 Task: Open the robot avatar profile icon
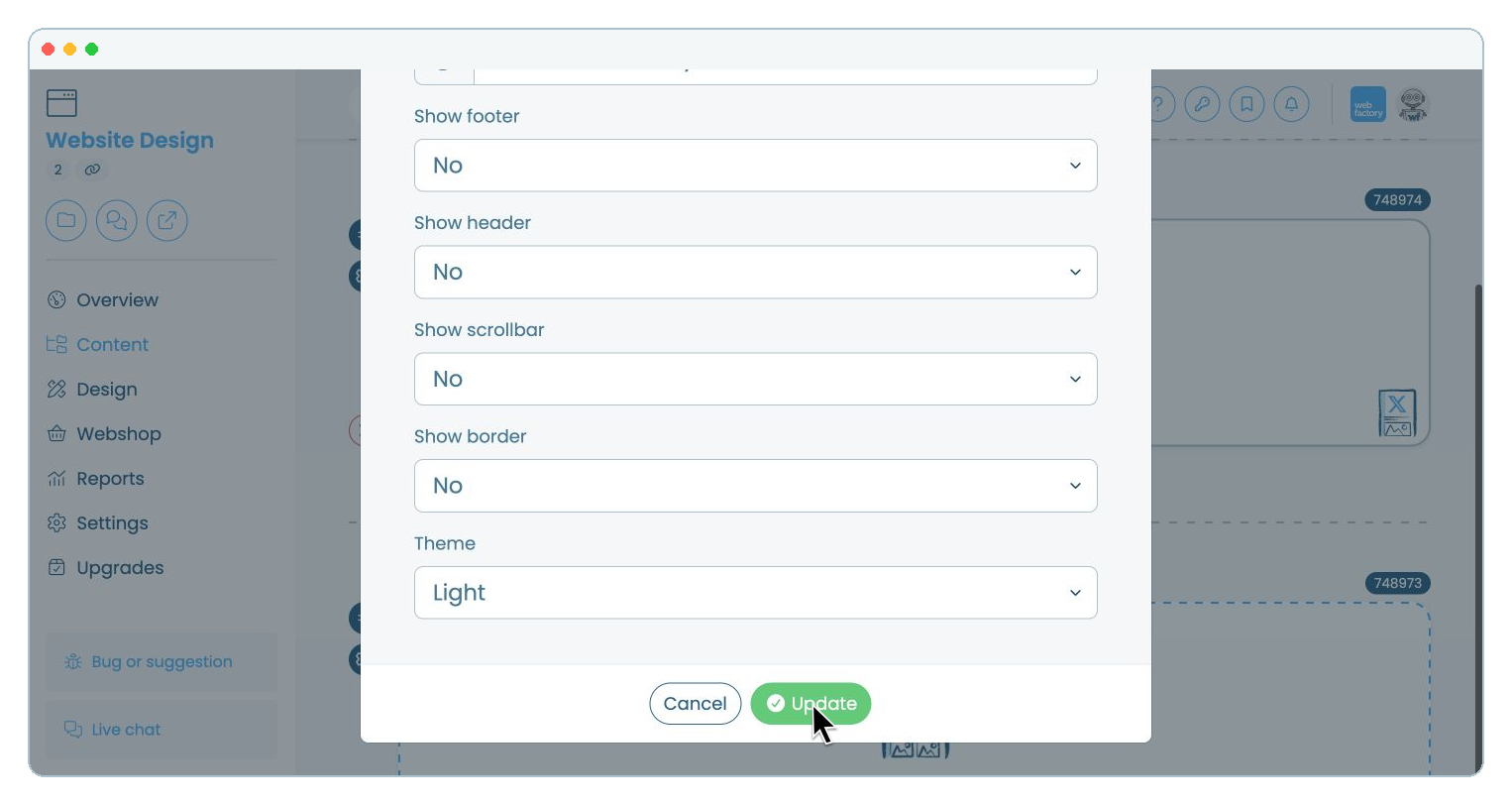(x=1413, y=104)
